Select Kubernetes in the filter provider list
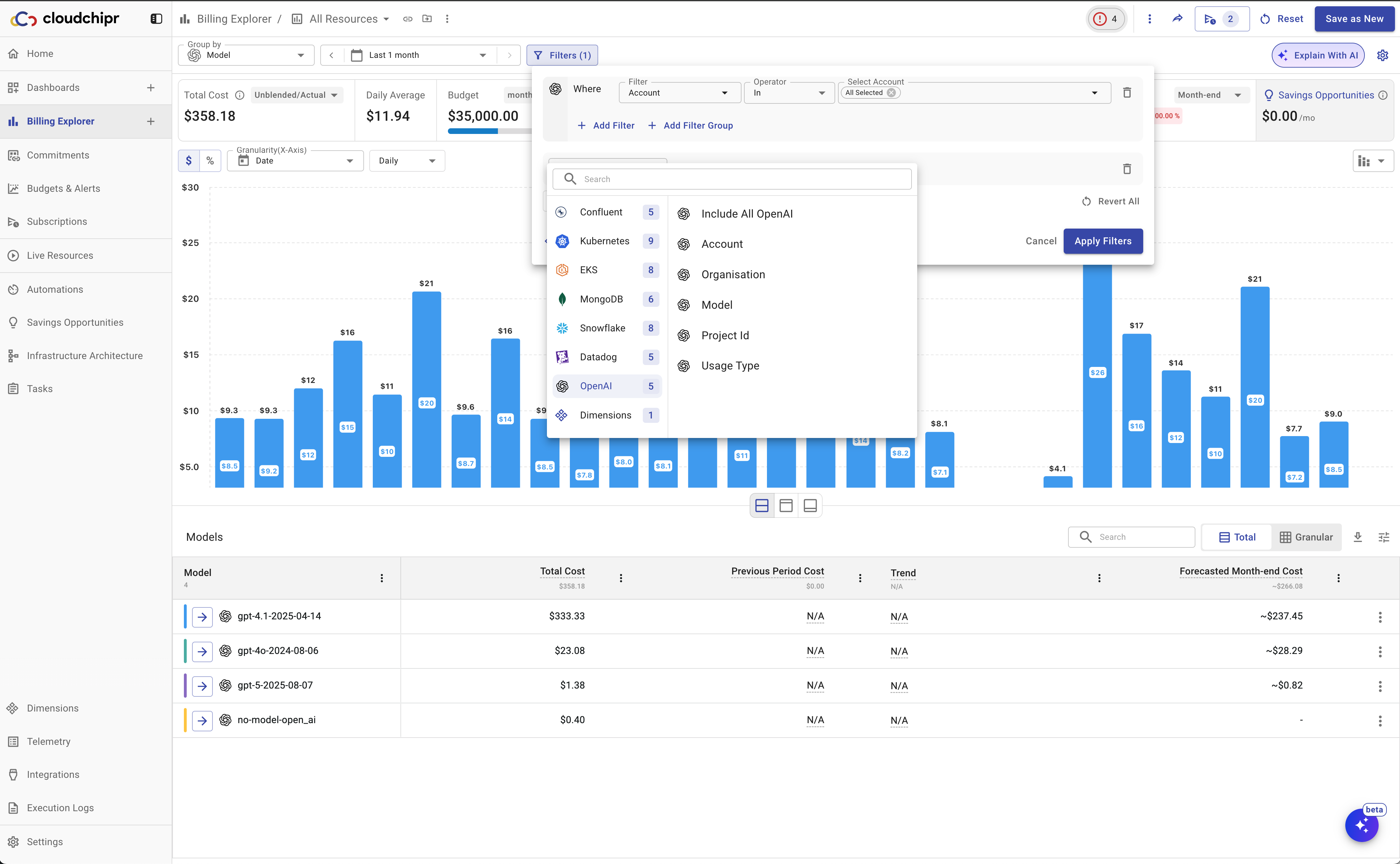The image size is (1400, 864). click(604, 241)
